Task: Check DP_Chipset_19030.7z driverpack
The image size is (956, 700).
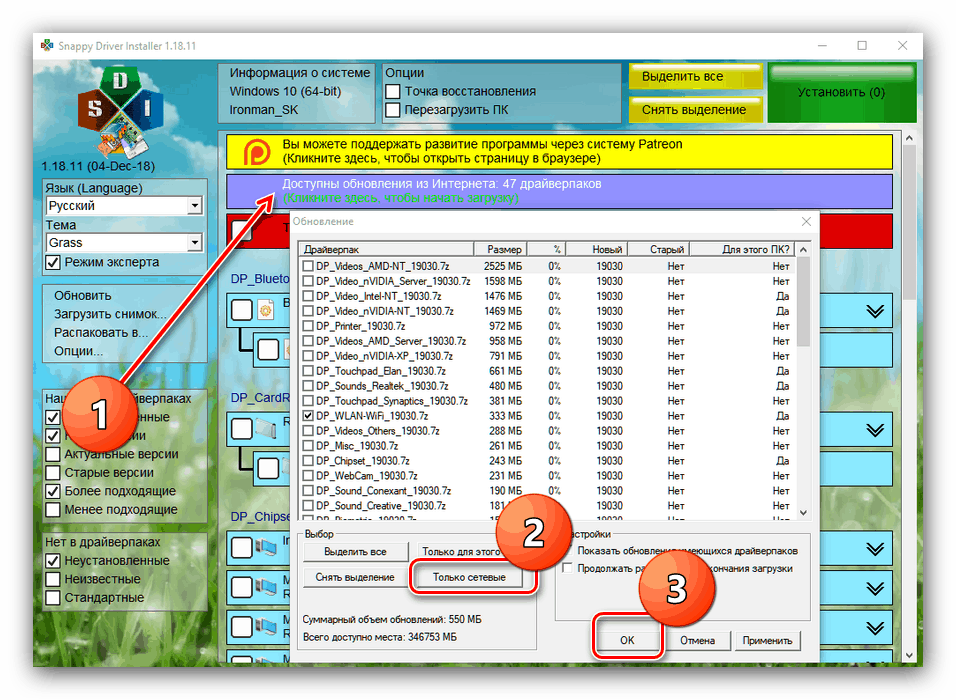Action: coord(308,461)
